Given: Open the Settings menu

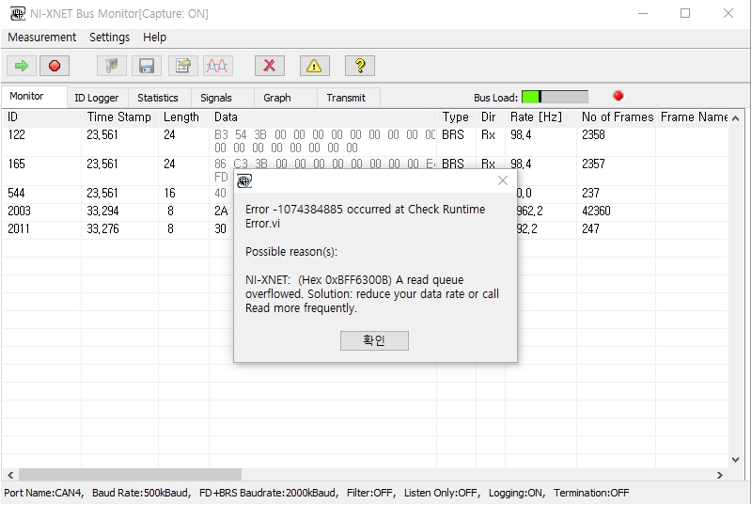Looking at the screenshot, I should 109,37.
